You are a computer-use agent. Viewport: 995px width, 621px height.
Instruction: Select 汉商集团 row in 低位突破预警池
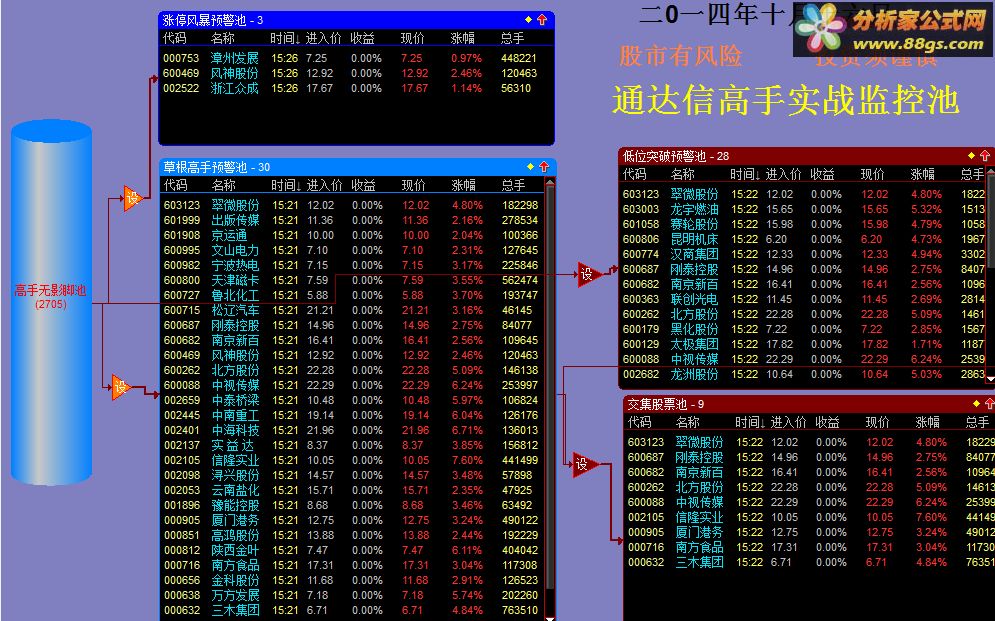pyautogui.click(x=803, y=254)
